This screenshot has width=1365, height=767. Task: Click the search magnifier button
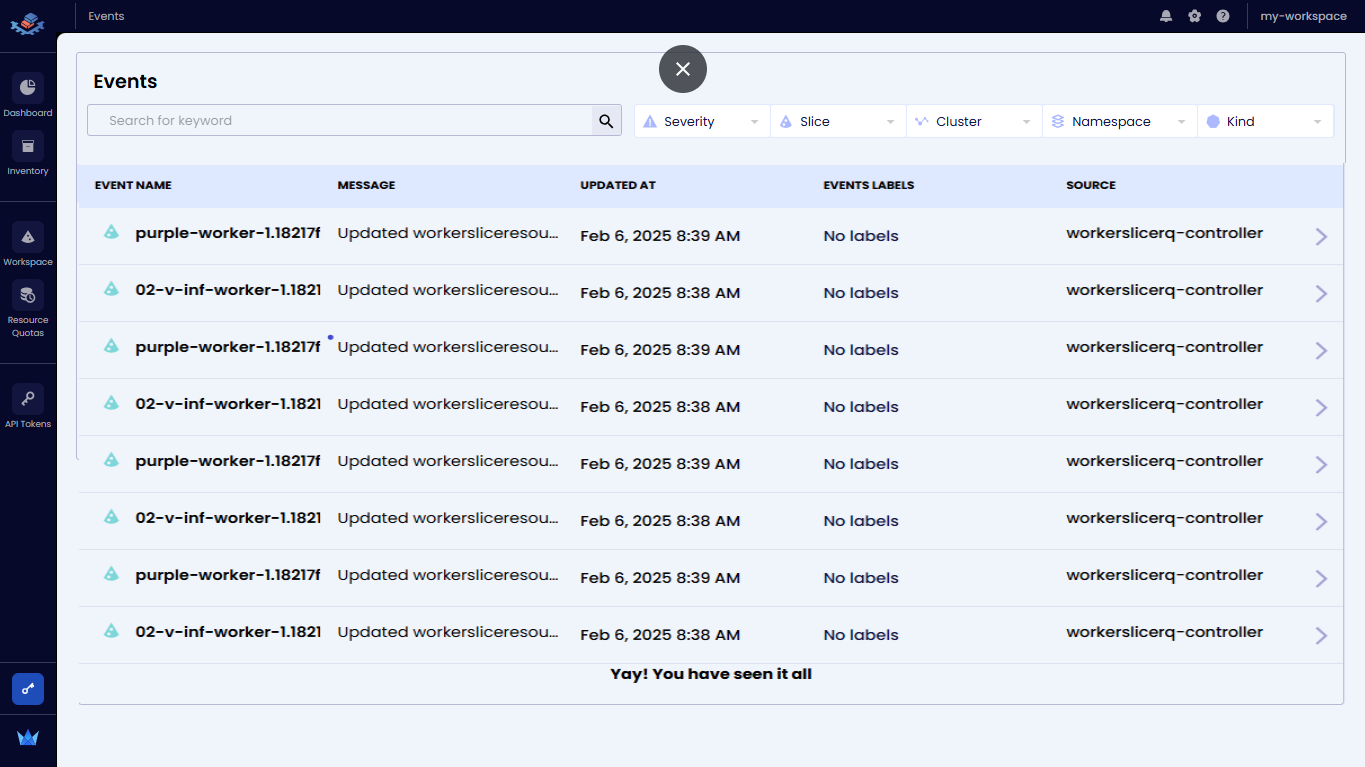point(606,121)
